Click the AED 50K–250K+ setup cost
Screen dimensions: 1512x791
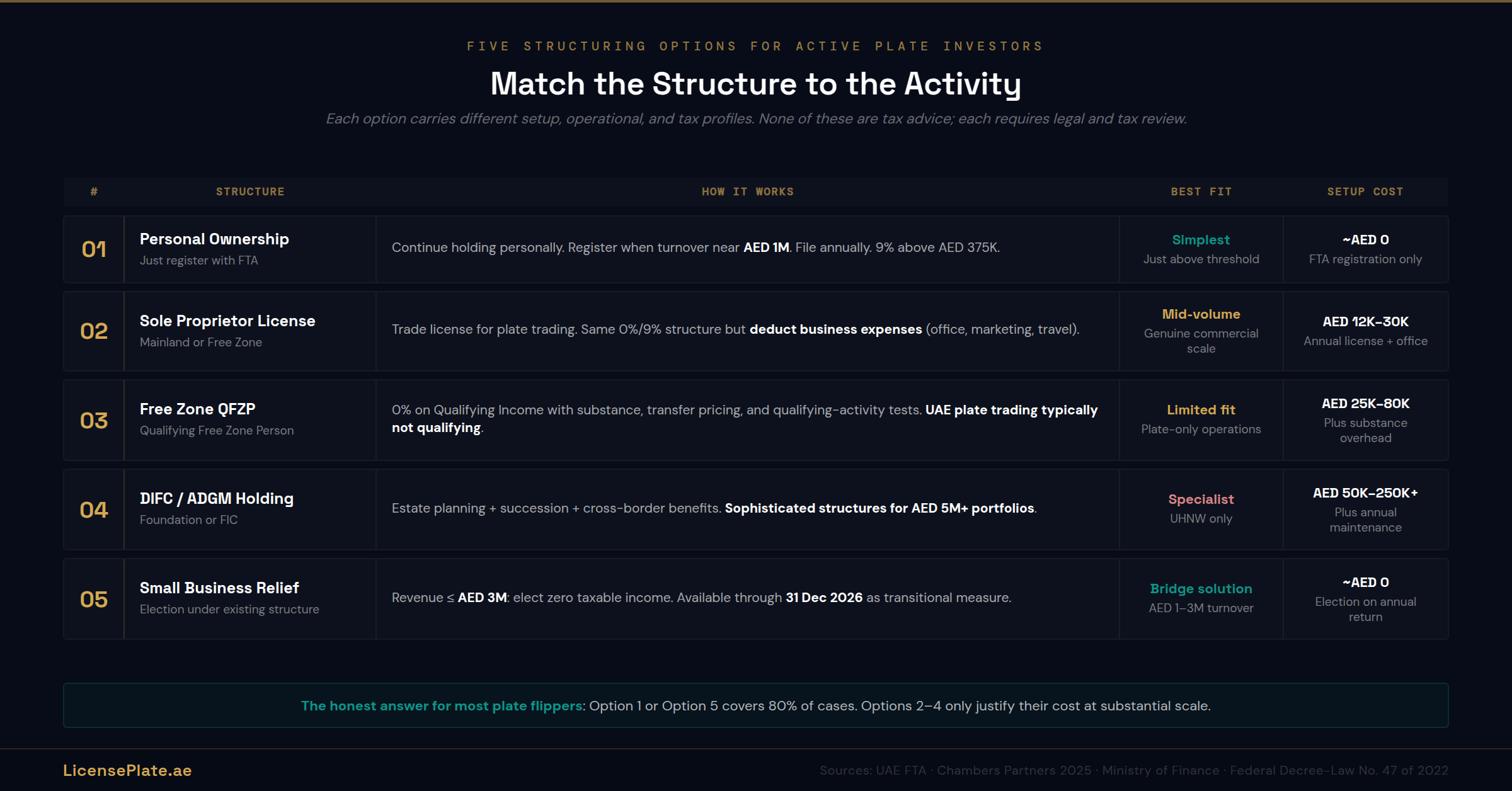1365,493
